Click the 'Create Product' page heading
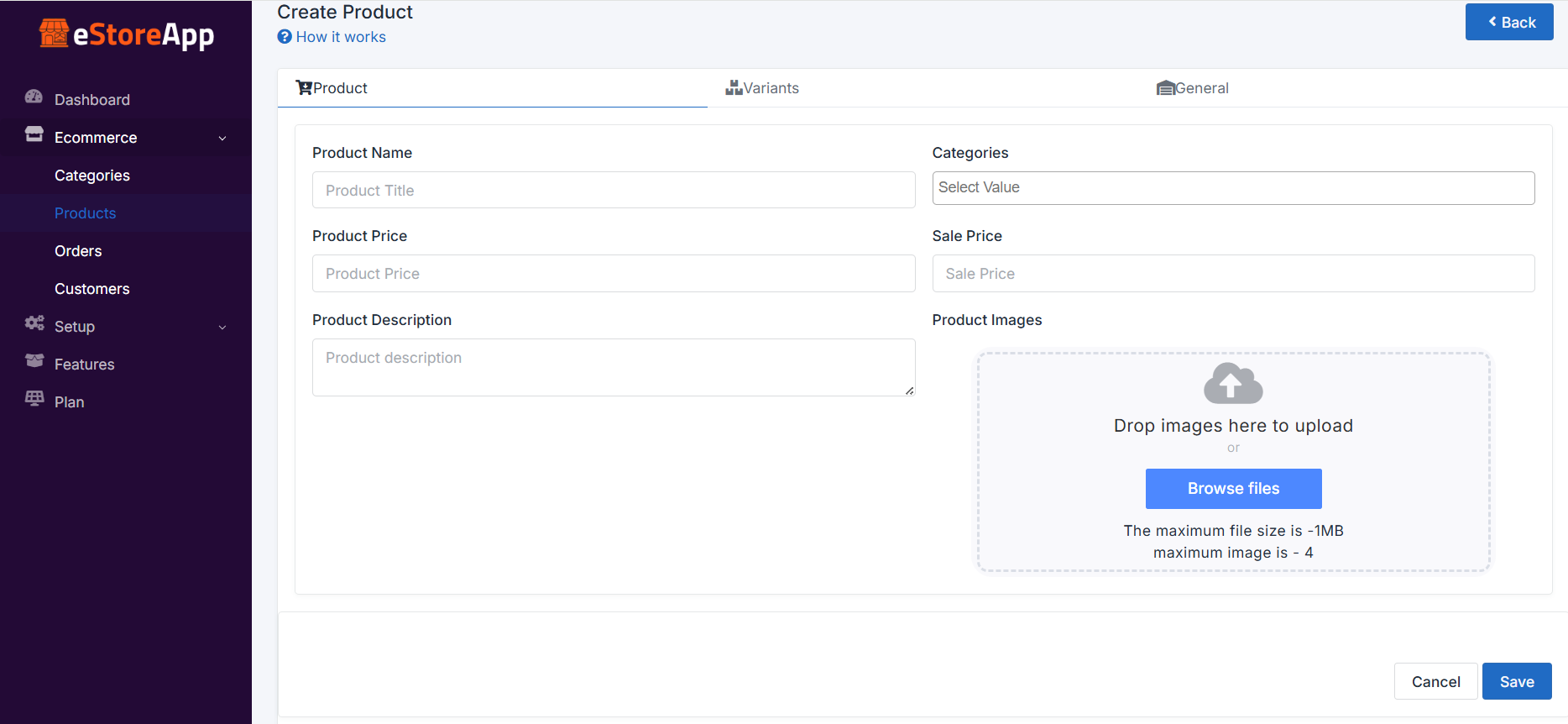 (x=345, y=12)
